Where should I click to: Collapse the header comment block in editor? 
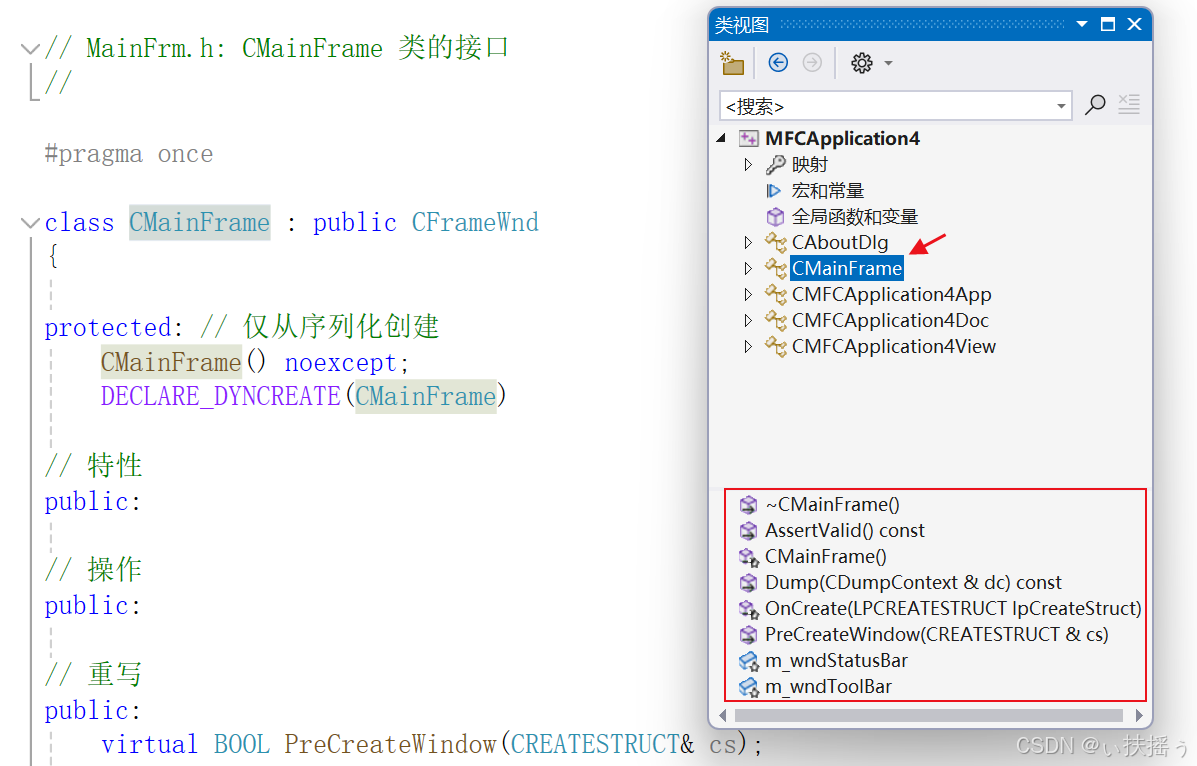tap(30, 50)
